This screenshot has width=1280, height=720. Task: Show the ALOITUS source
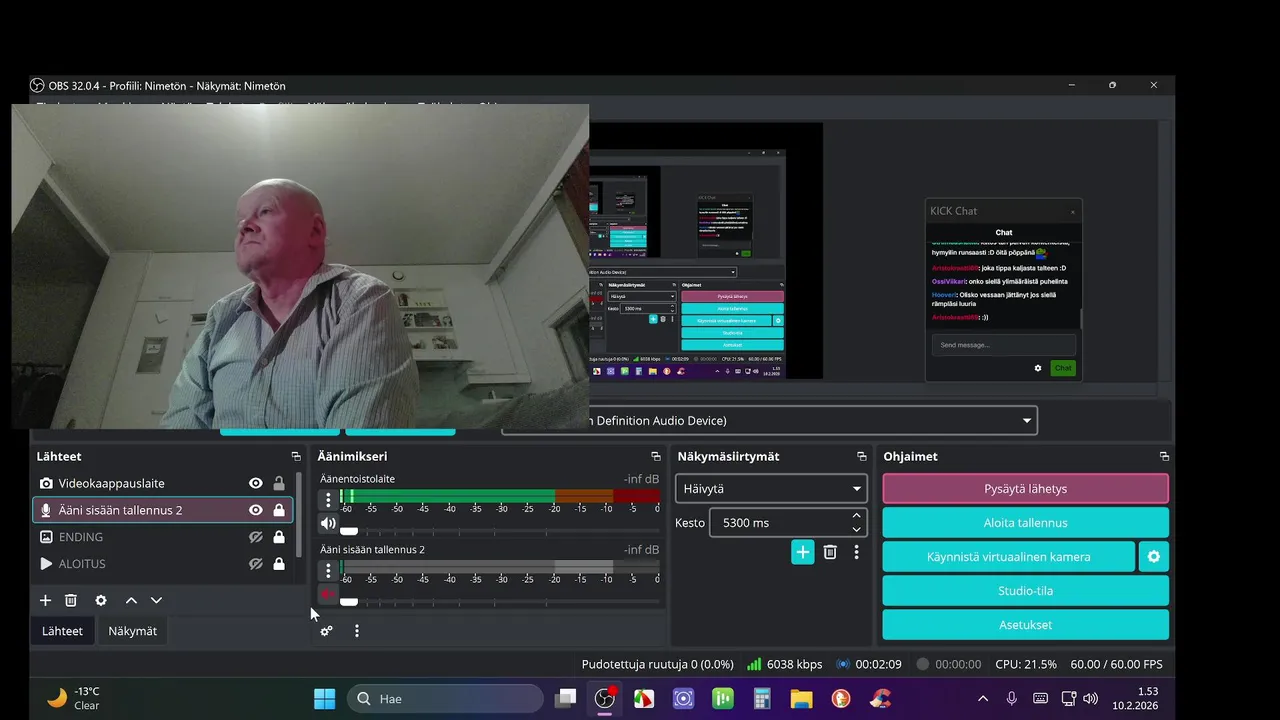click(x=256, y=564)
